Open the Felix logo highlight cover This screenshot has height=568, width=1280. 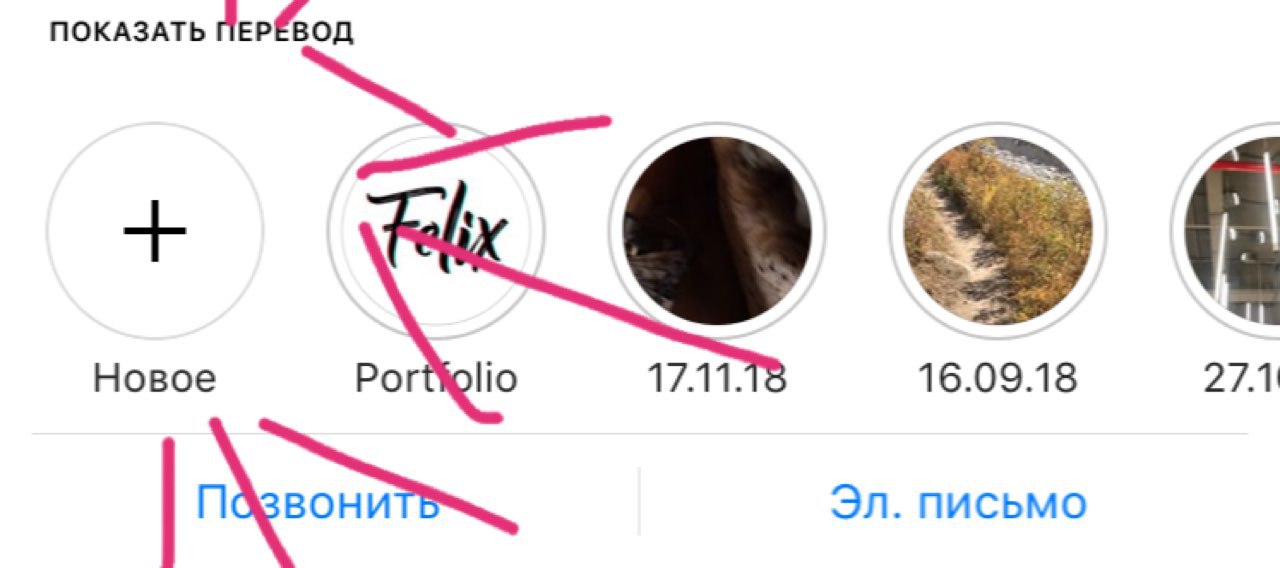click(x=437, y=232)
